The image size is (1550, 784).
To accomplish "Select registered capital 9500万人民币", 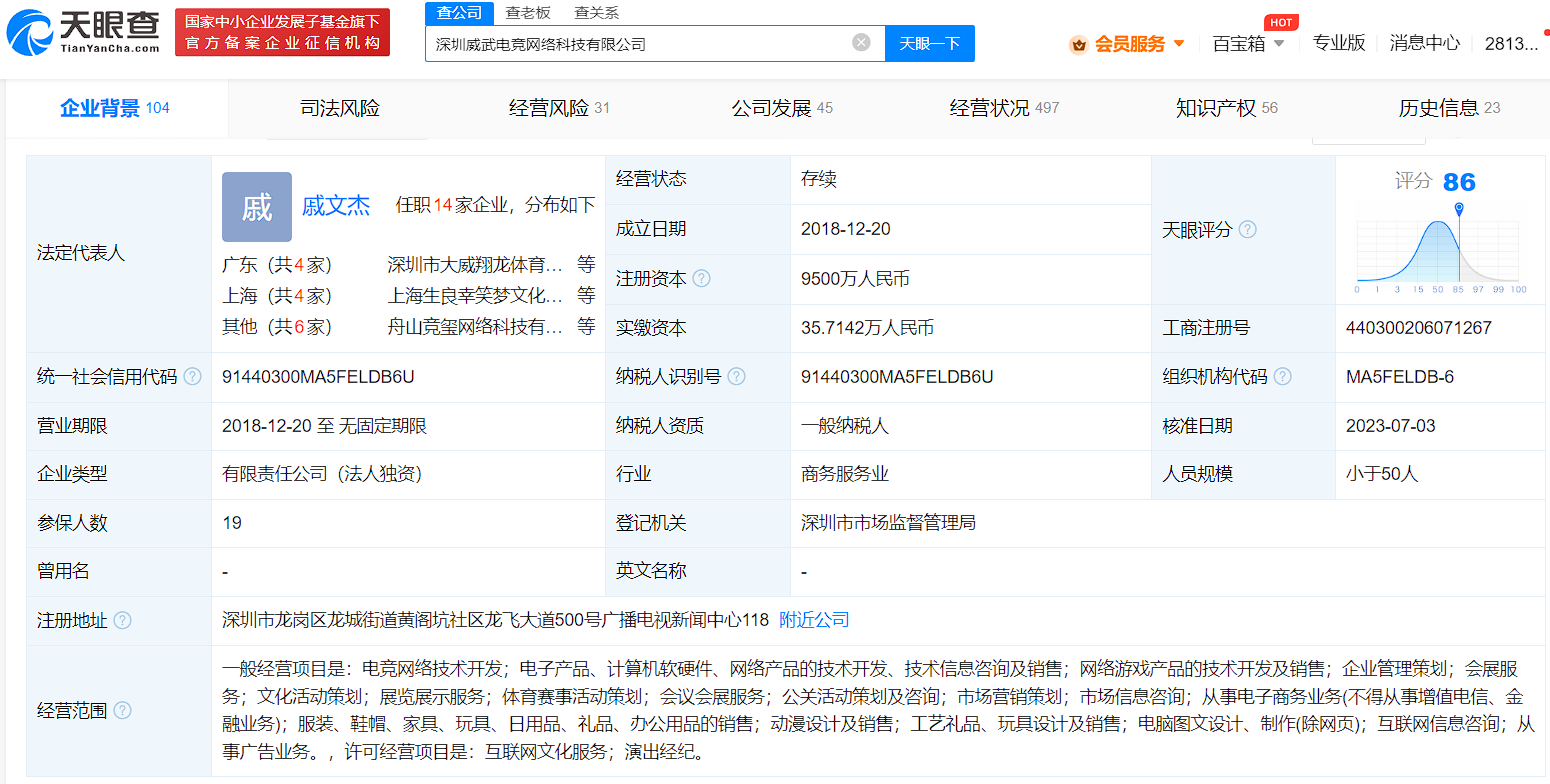I will [855, 279].
